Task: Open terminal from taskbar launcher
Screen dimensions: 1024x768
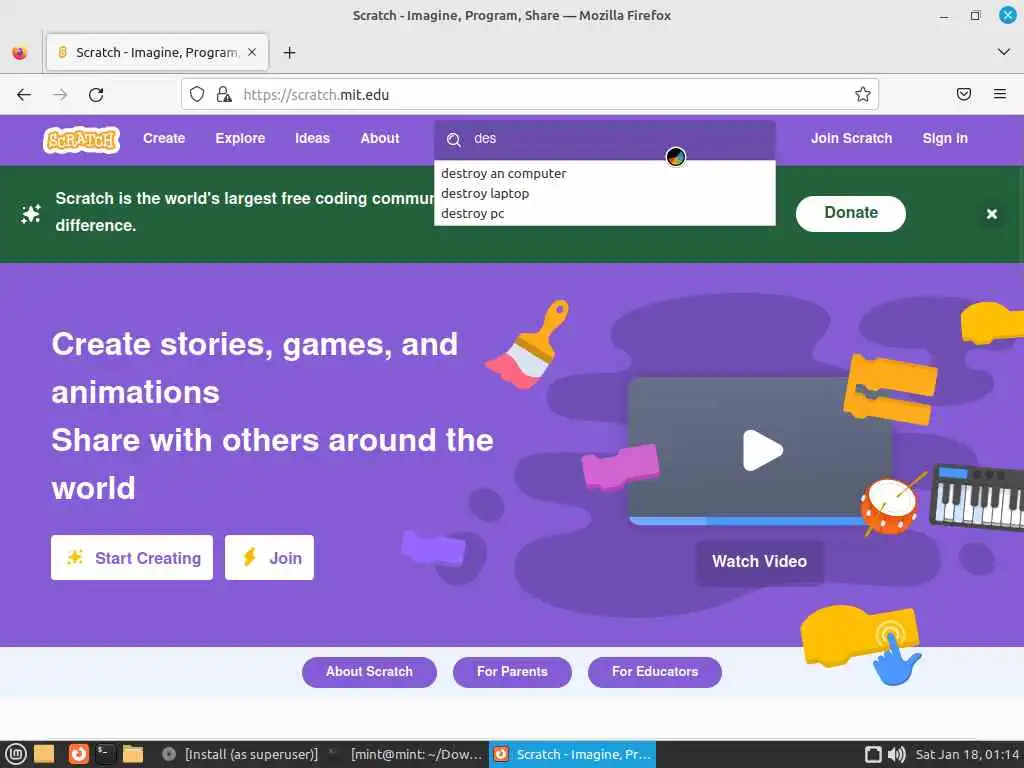Action: point(106,754)
